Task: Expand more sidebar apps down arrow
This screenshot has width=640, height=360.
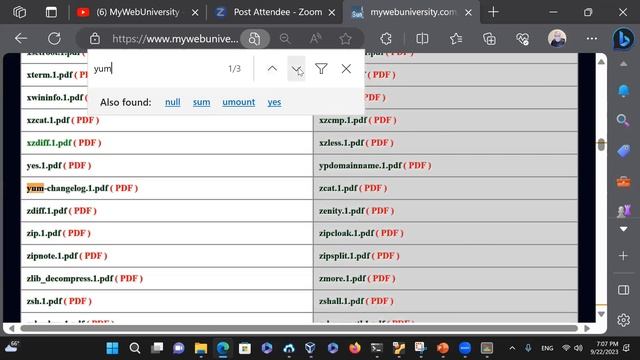Action: (x=623, y=229)
